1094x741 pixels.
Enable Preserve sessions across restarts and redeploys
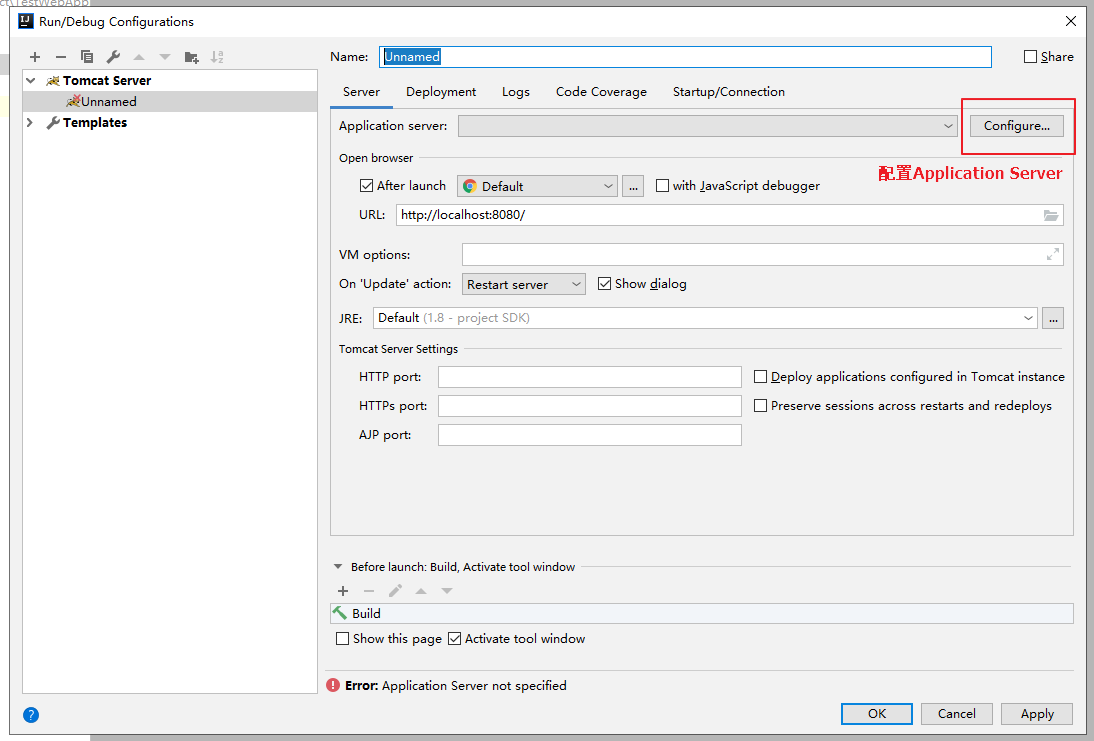click(760, 405)
